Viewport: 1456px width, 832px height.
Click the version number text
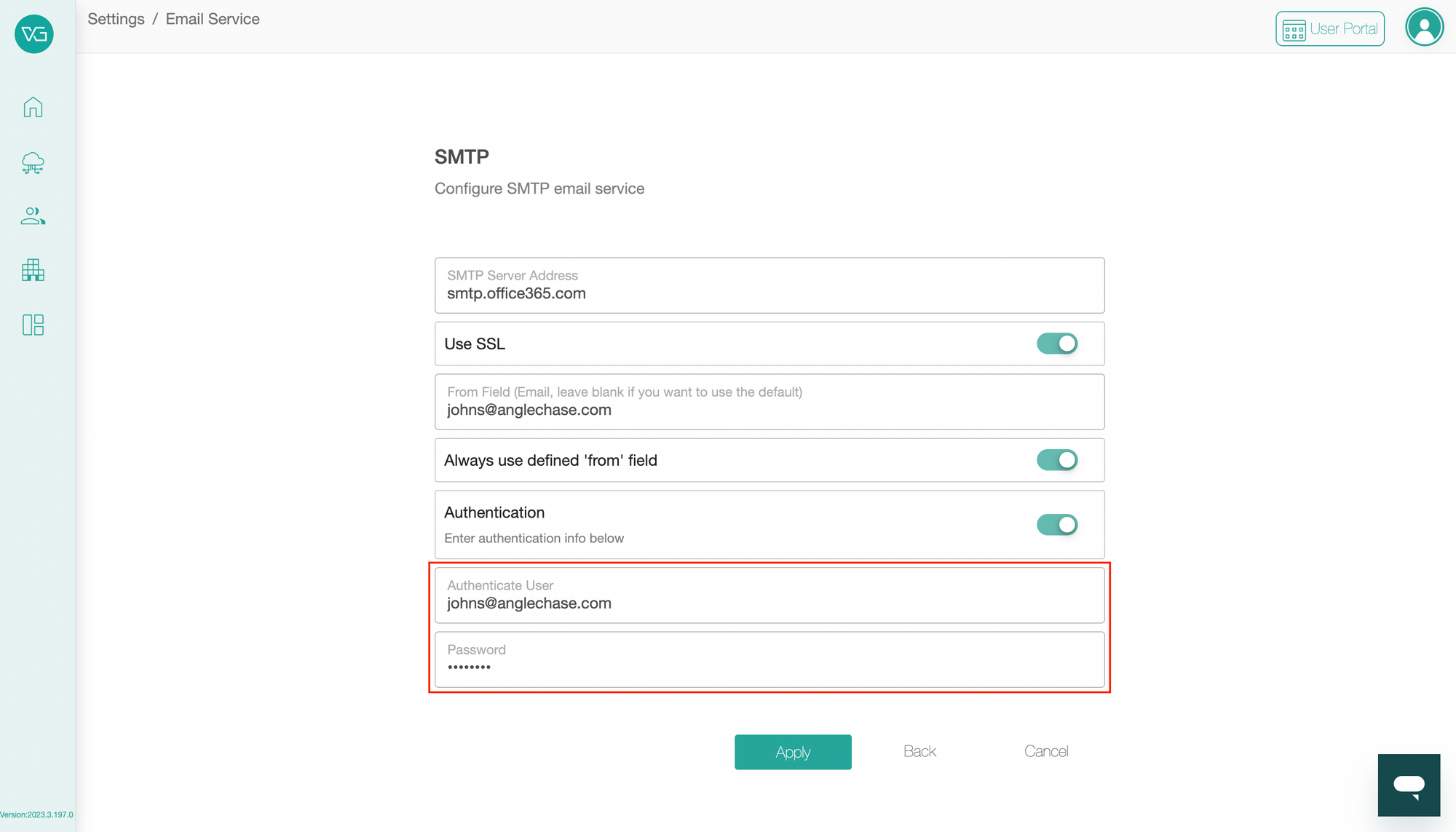[36, 815]
